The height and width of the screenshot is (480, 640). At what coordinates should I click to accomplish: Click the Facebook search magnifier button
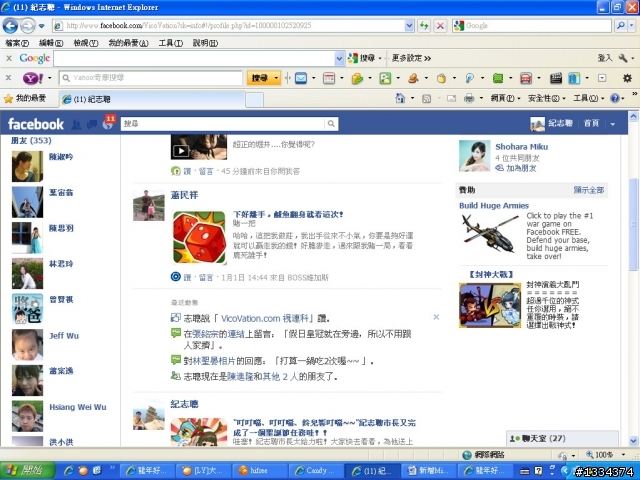point(331,123)
